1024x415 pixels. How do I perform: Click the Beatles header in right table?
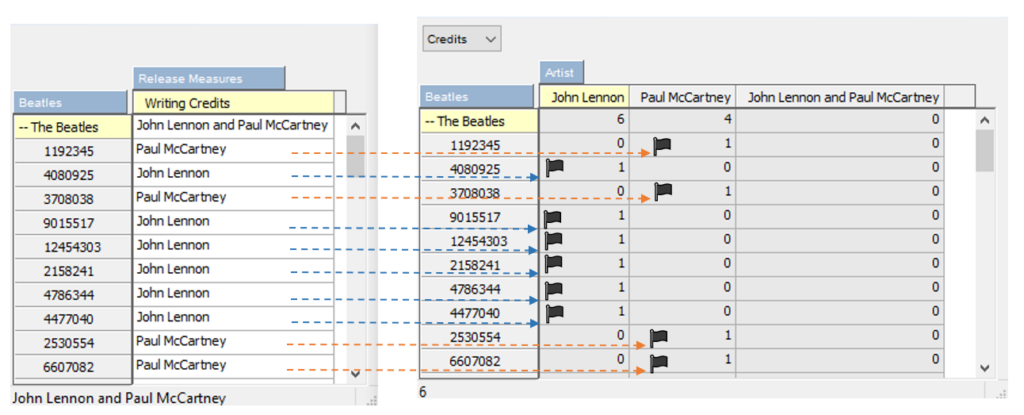(478, 97)
